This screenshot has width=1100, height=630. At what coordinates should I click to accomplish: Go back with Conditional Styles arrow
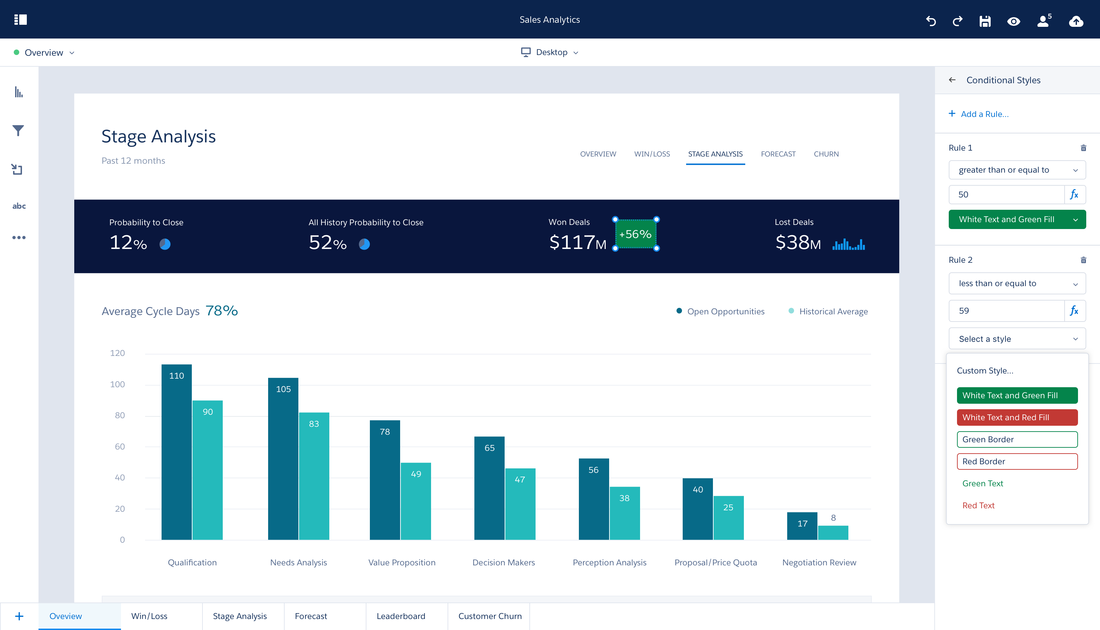952,80
